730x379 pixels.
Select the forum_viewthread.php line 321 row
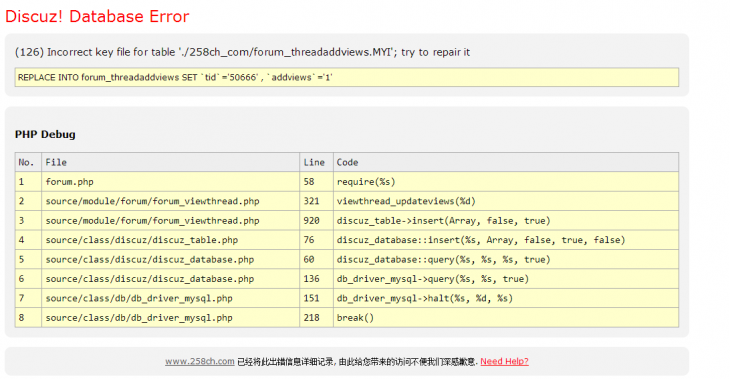[346, 201]
